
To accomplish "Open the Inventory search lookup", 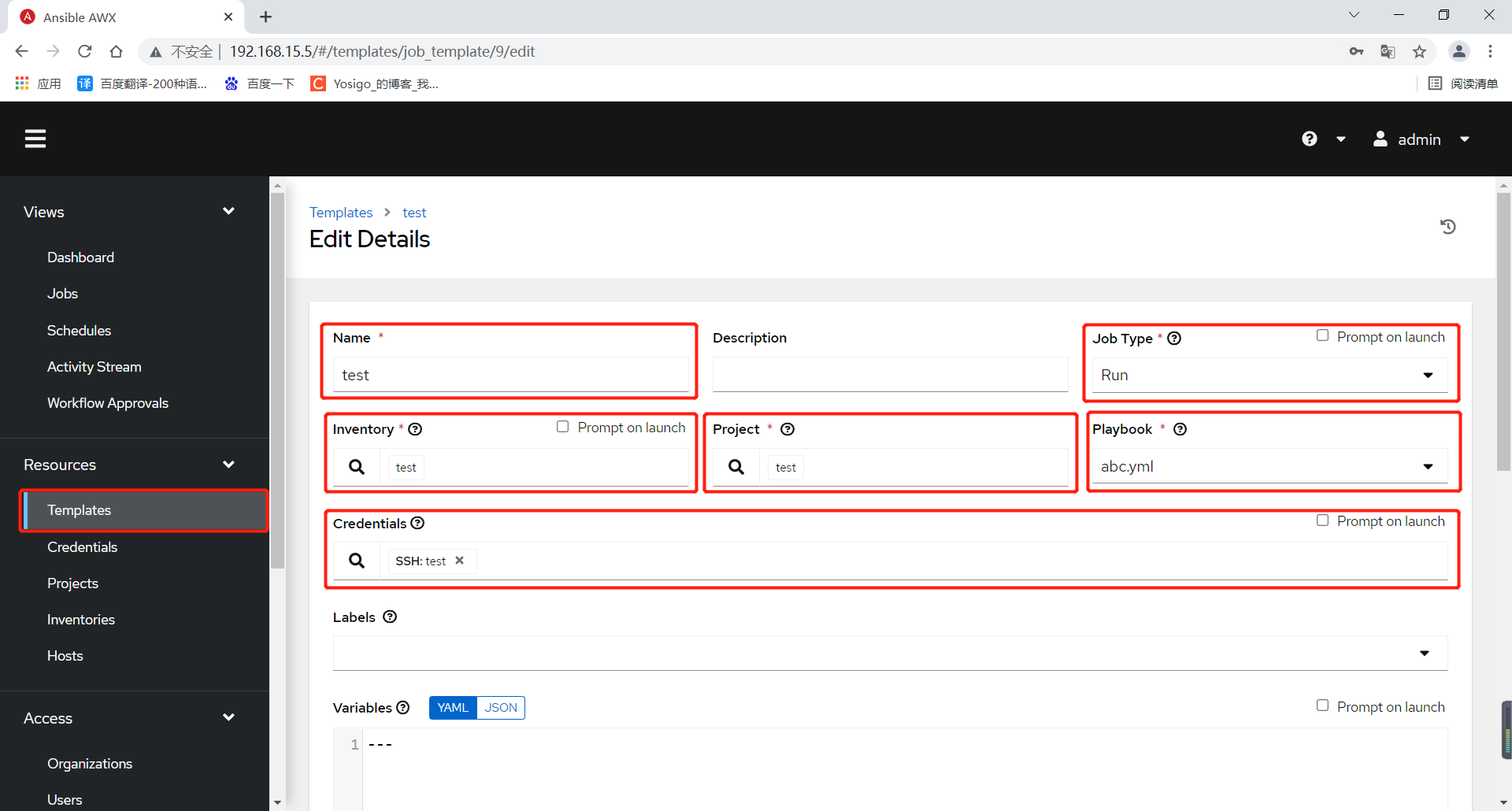I will tap(357, 467).
